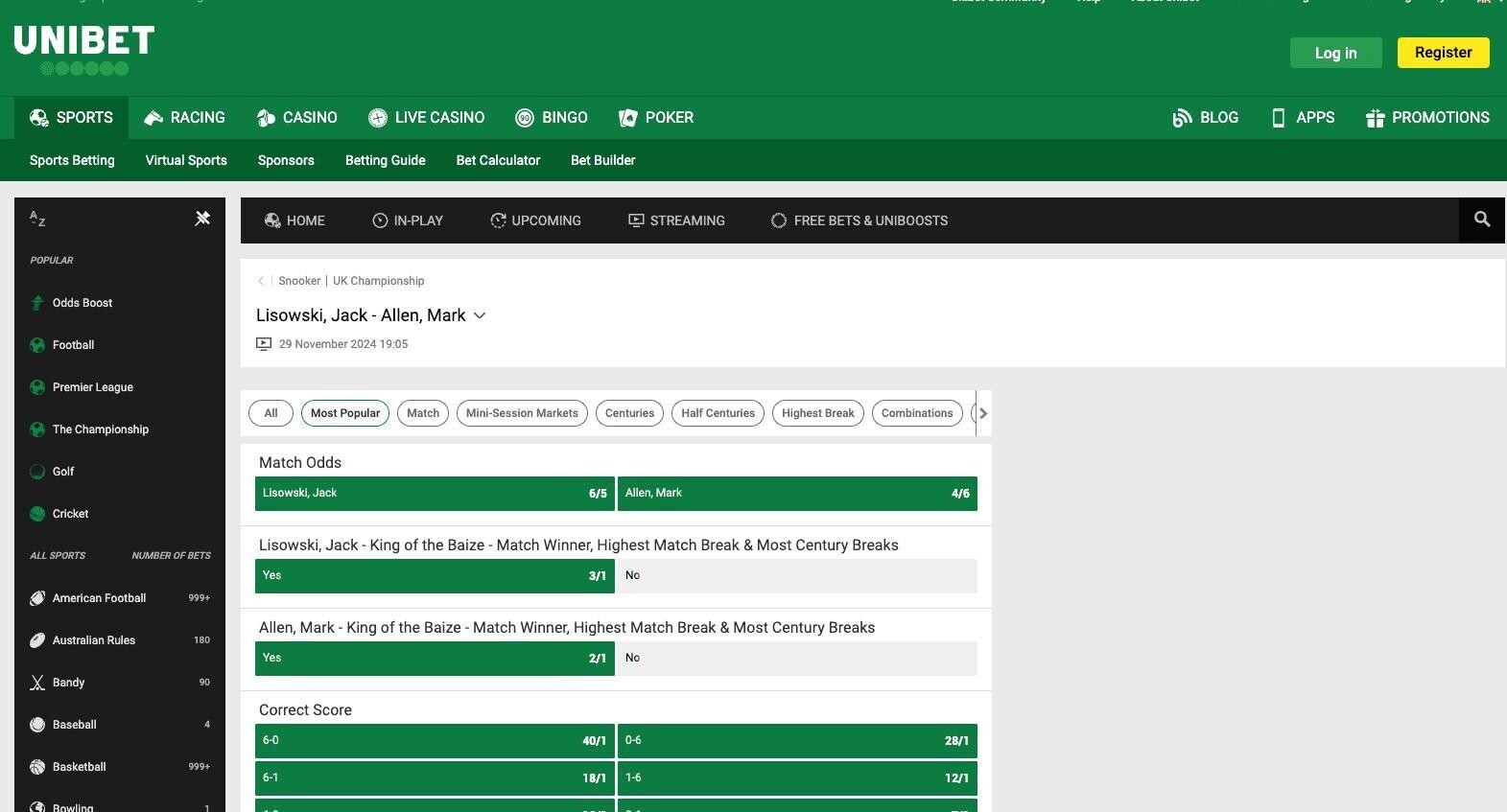Click the back chevron before Snooker breadcrumb
This screenshot has width=1507, height=812.
(x=261, y=281)
